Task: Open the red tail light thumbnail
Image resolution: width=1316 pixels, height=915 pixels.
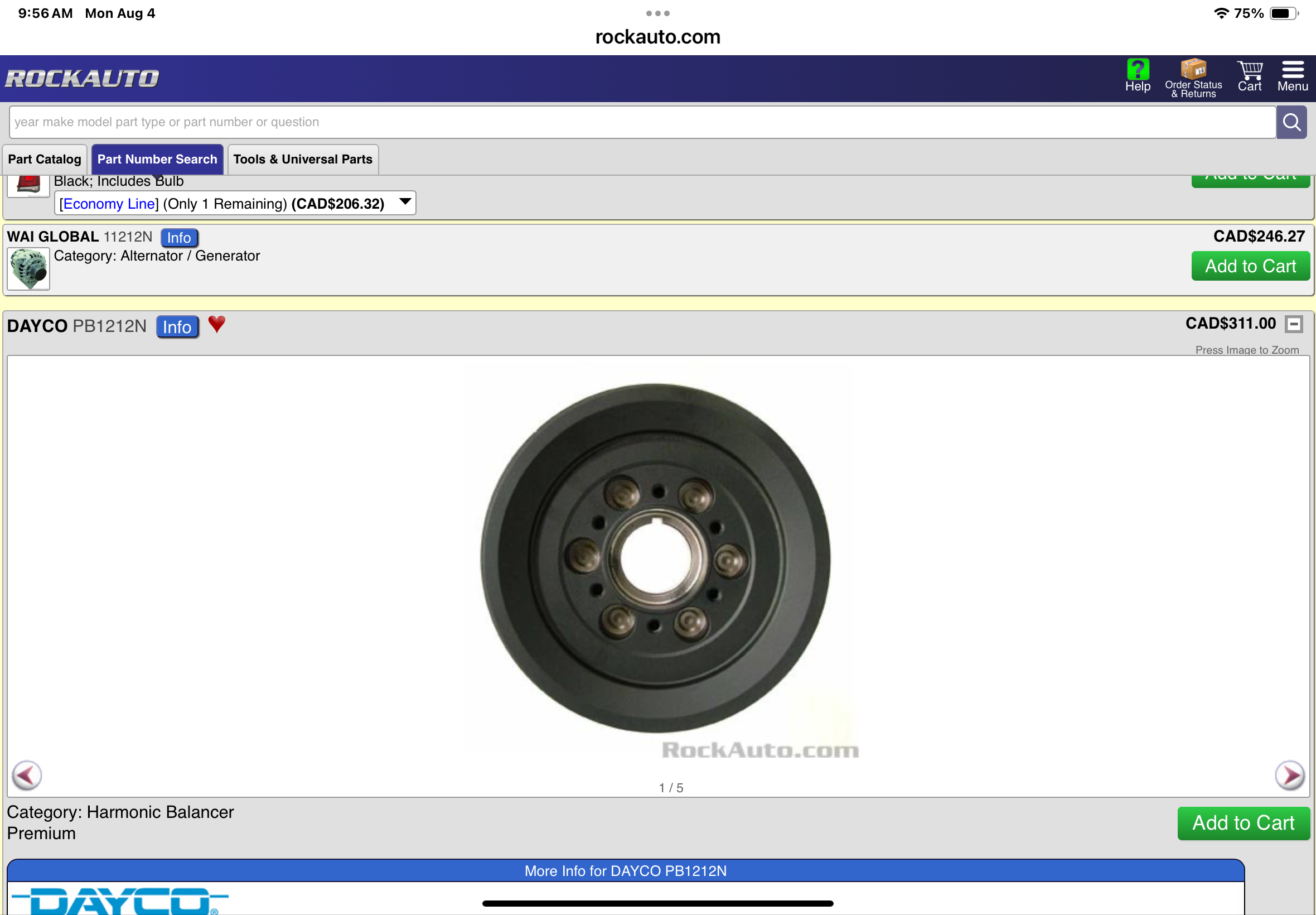Action: click(x=28, y=186)
